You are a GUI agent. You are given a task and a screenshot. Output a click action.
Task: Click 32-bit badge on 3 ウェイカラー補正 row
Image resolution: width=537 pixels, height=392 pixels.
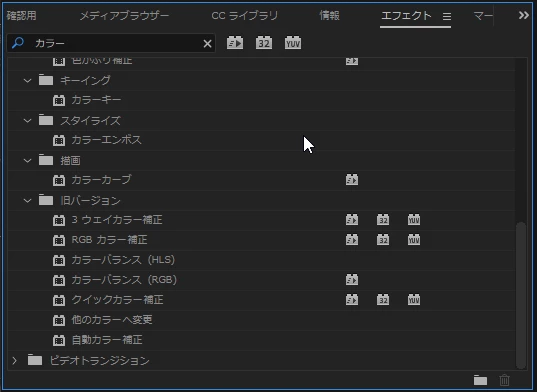click(383, 220)
